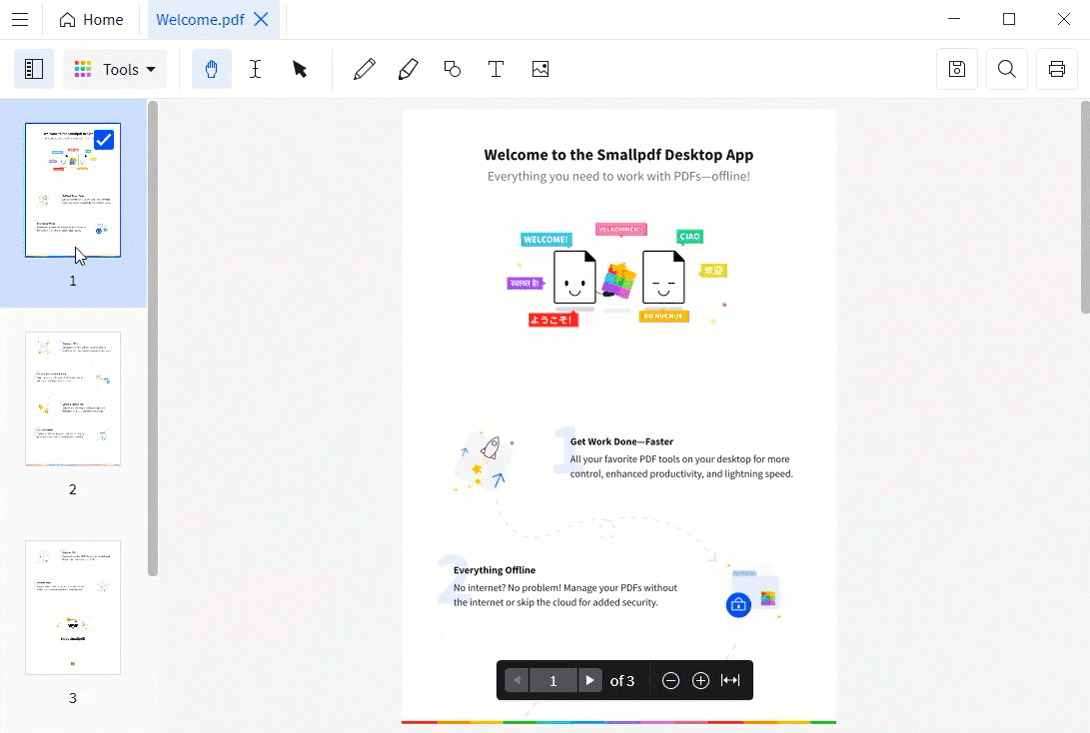Screen dimensions: 1090x733
Task: Open the hamburger menu
Action: [20, 19]
